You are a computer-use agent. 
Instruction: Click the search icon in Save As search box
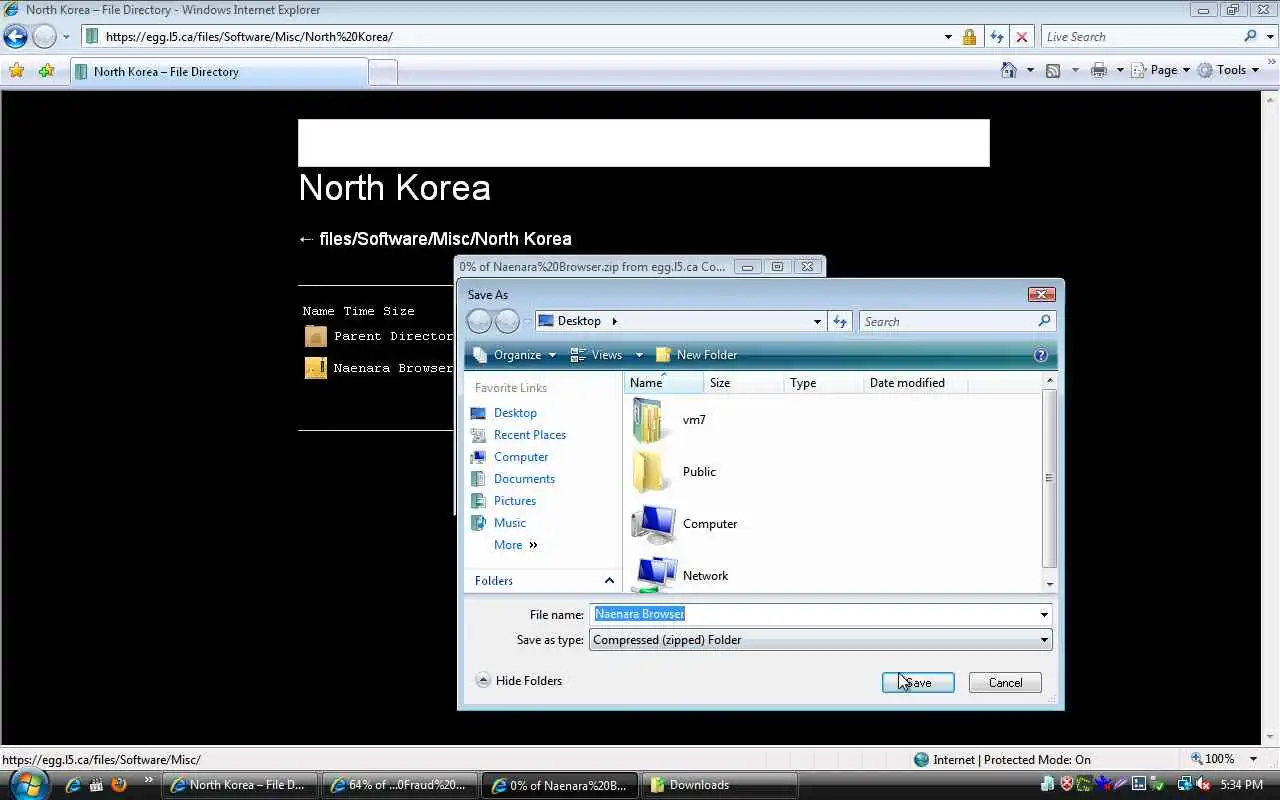click(x=1044, y=321)
